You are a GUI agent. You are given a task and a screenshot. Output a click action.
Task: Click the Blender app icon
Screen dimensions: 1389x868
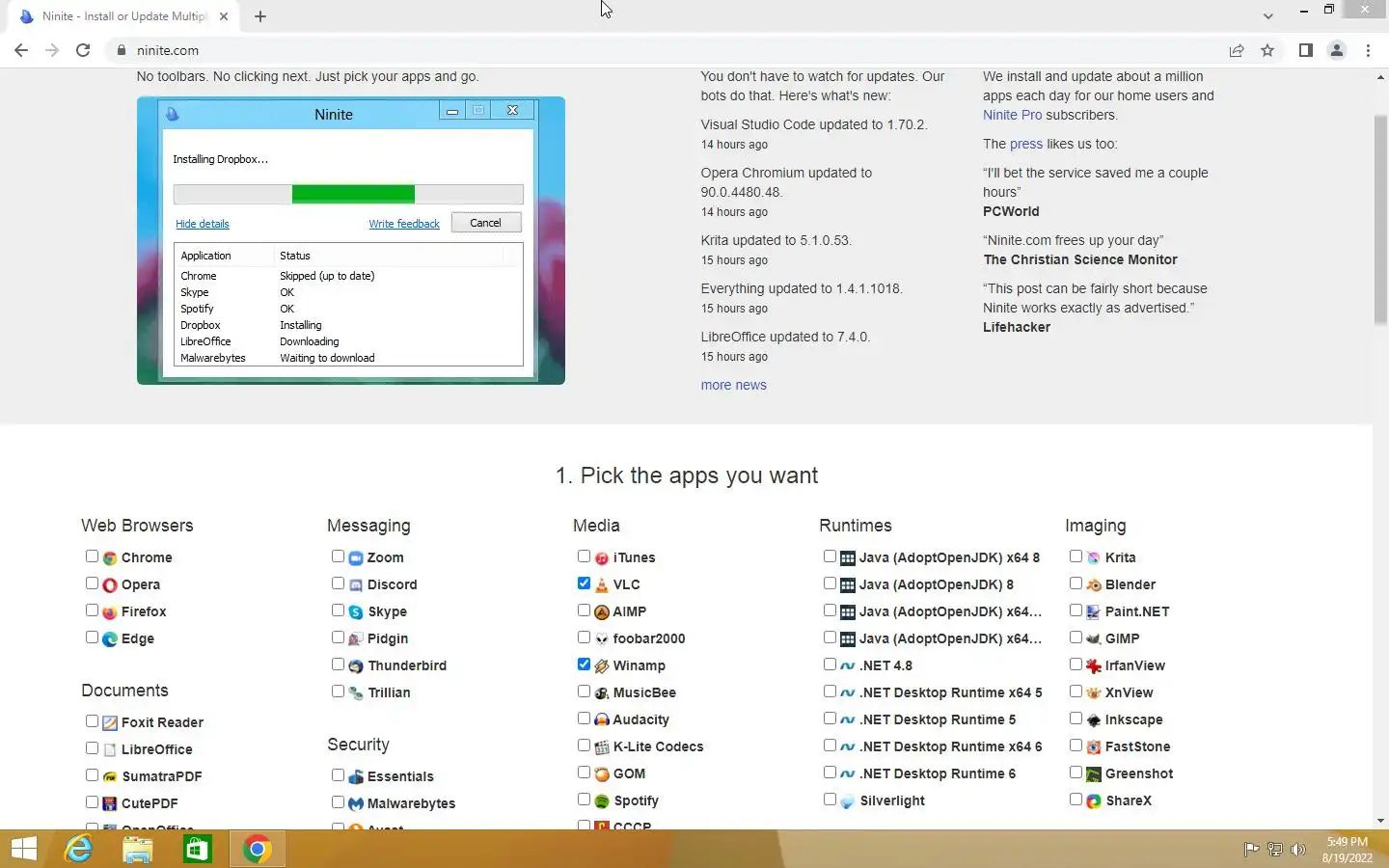(1094, 584)
